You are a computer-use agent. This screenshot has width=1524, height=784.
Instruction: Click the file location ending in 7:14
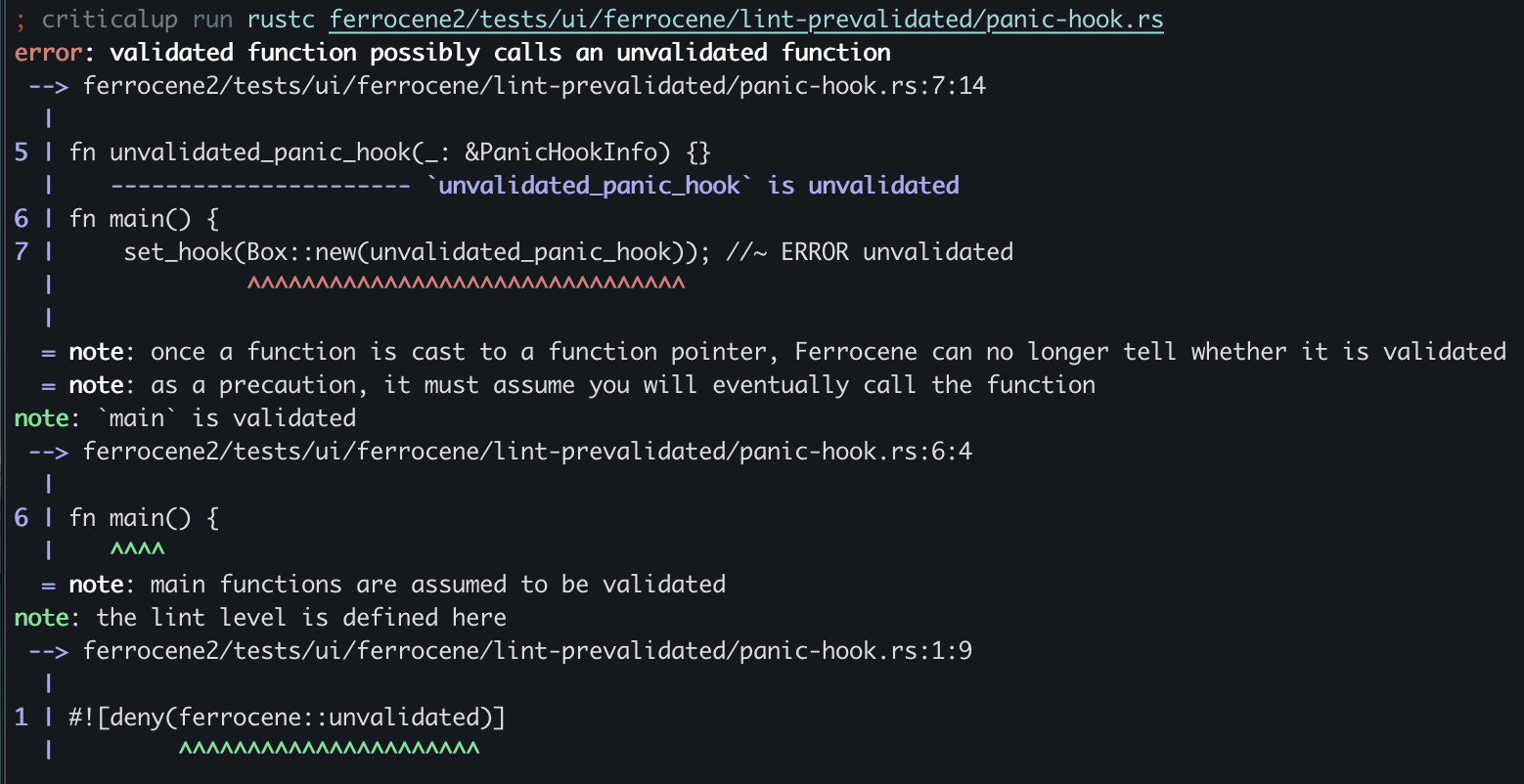[534, 86]
